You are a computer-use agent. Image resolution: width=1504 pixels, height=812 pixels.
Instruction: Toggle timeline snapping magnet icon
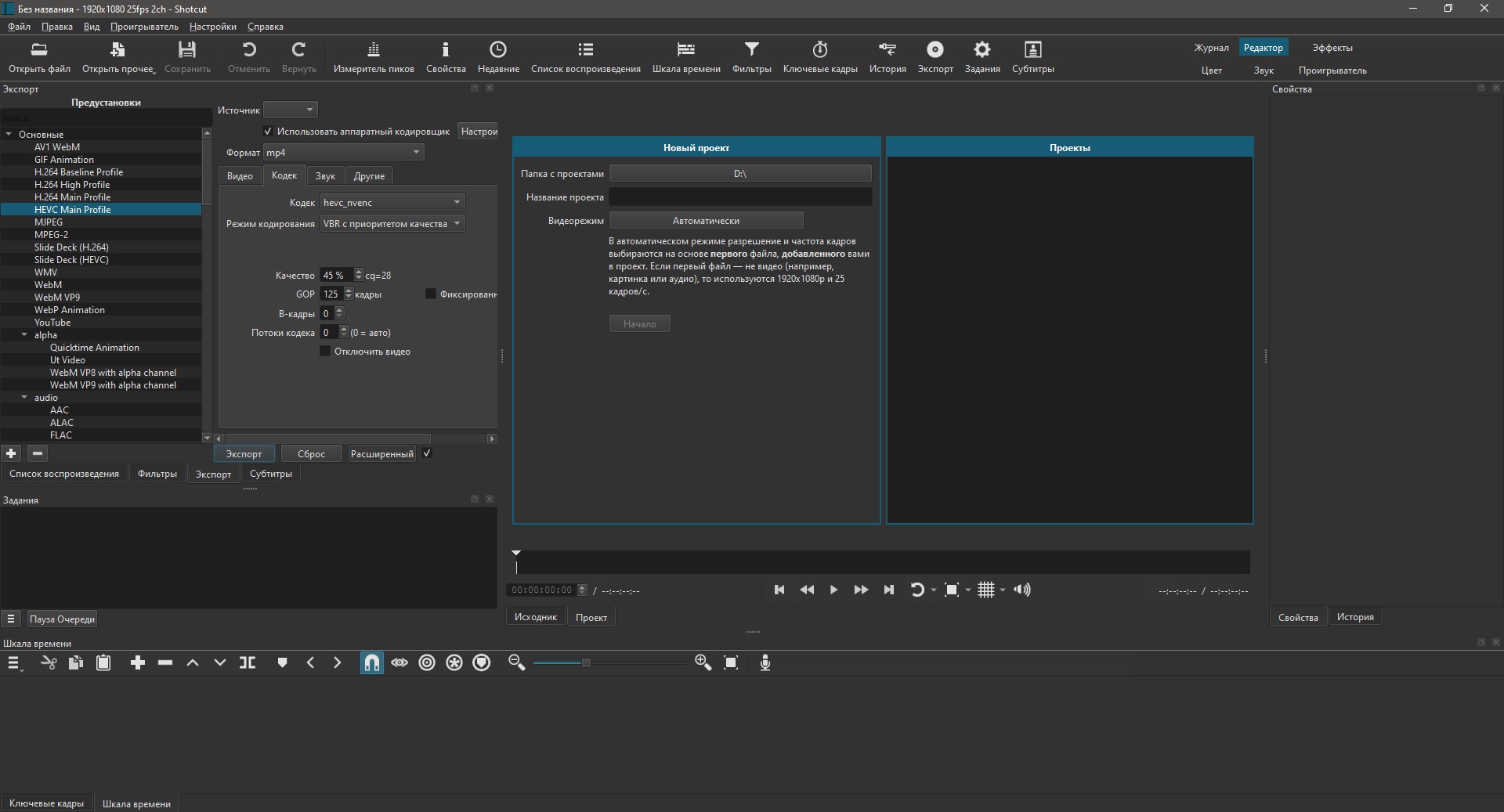372,663
